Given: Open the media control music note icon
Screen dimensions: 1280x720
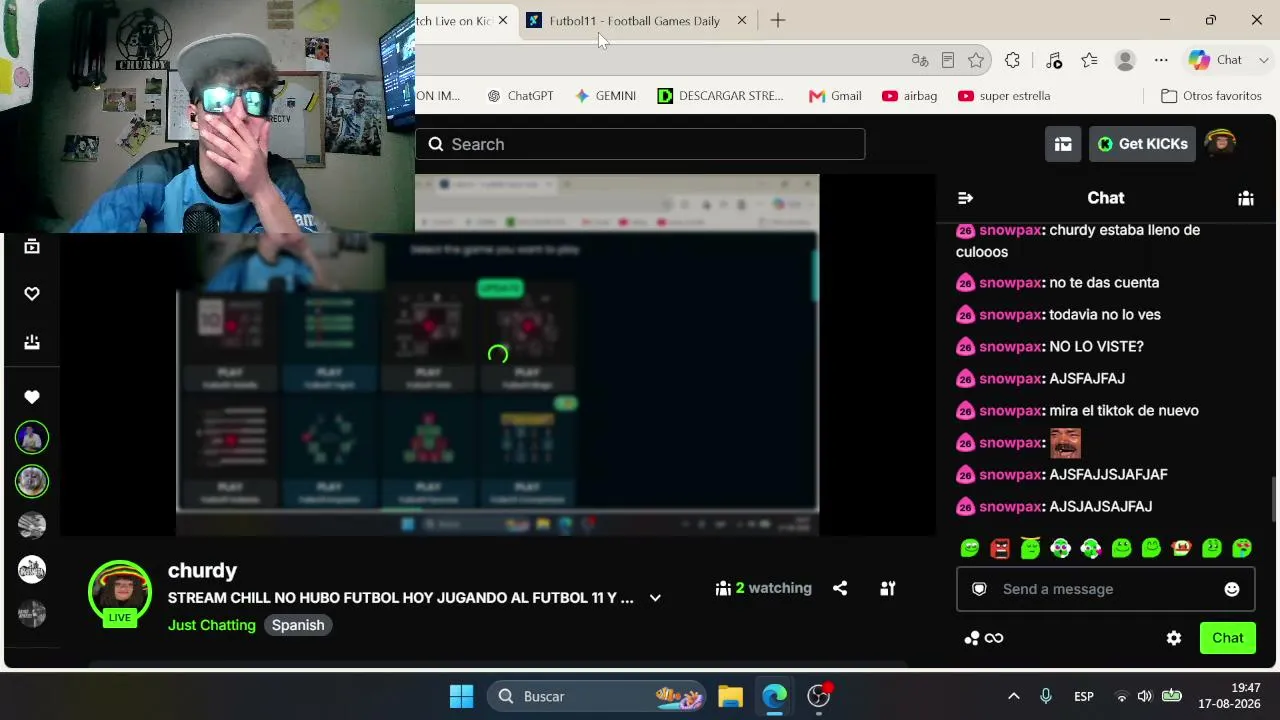Looking at the screenshot, I should pyautogui.click(x=1054, y=60).
